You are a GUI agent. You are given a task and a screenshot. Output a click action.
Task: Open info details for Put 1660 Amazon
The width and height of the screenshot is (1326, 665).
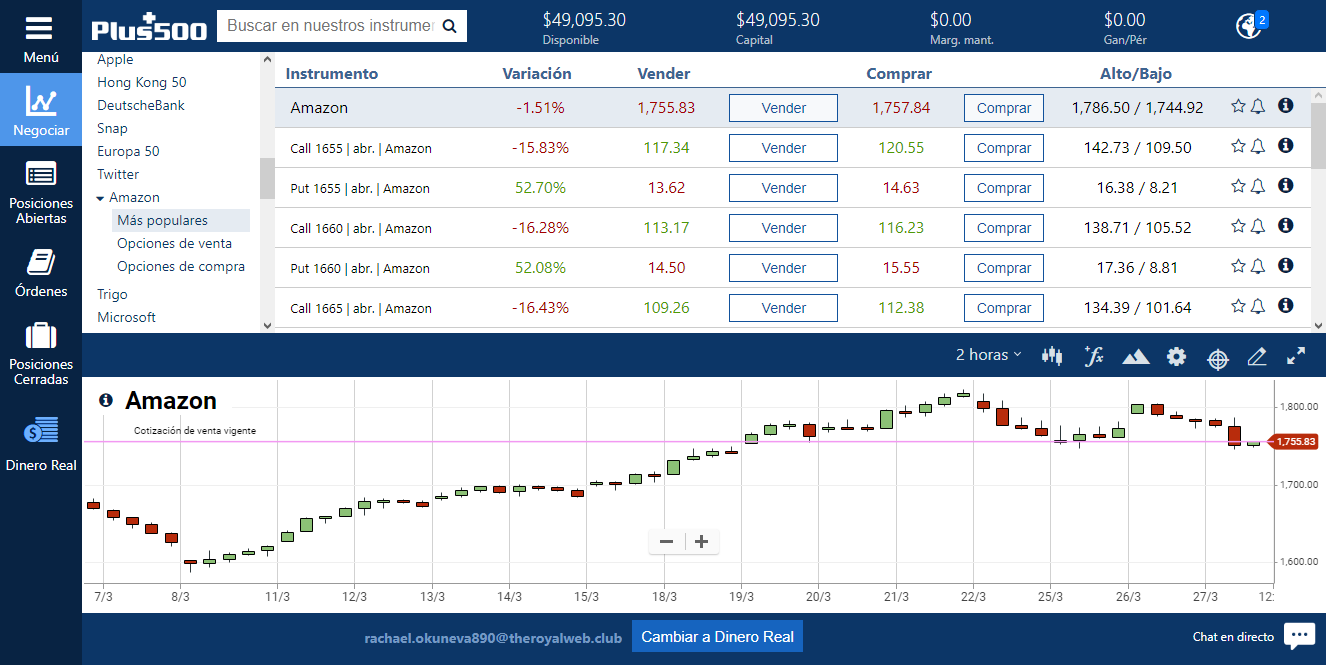pos(1286,265)
